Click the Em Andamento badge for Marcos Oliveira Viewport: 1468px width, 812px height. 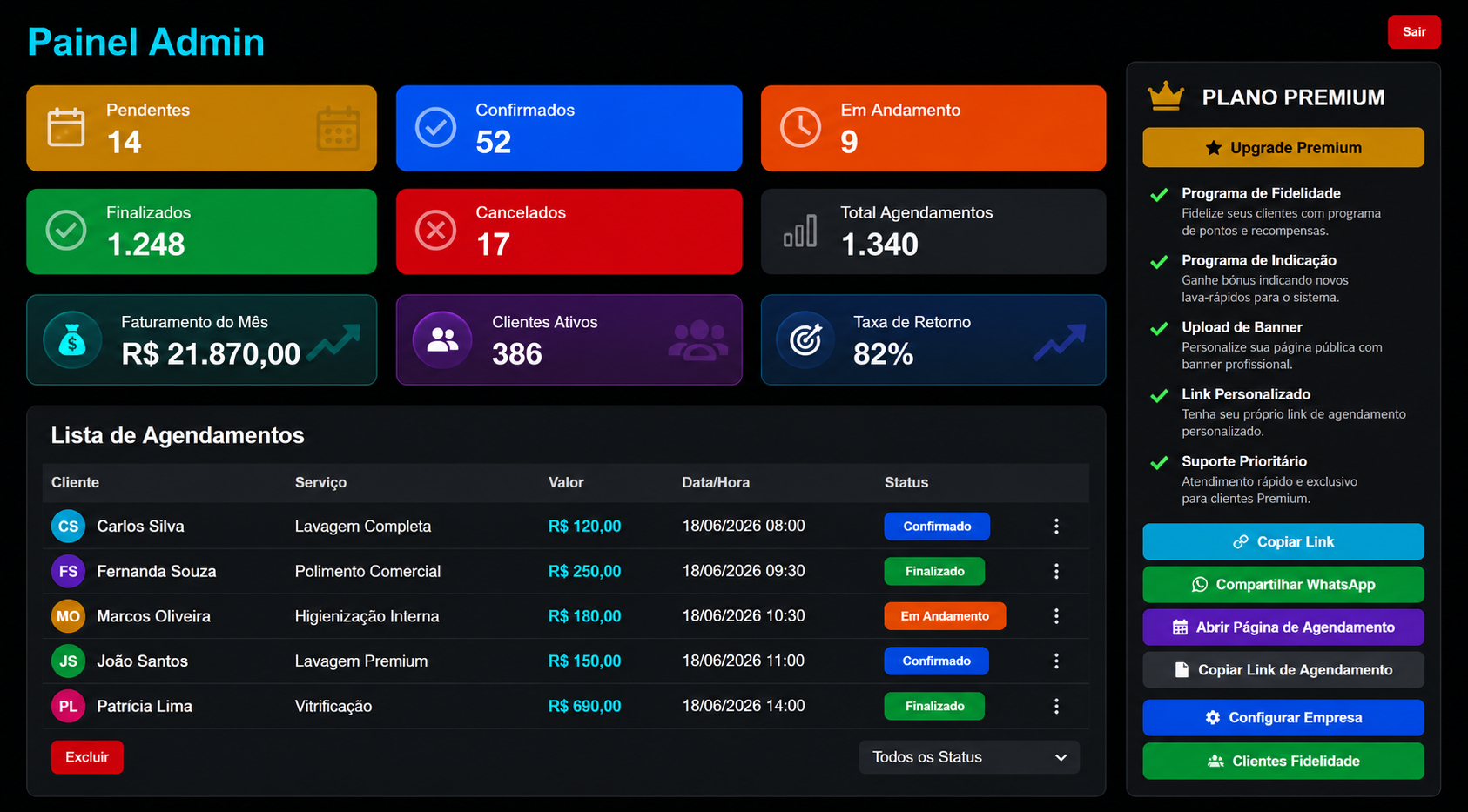[x=945, y=616]
